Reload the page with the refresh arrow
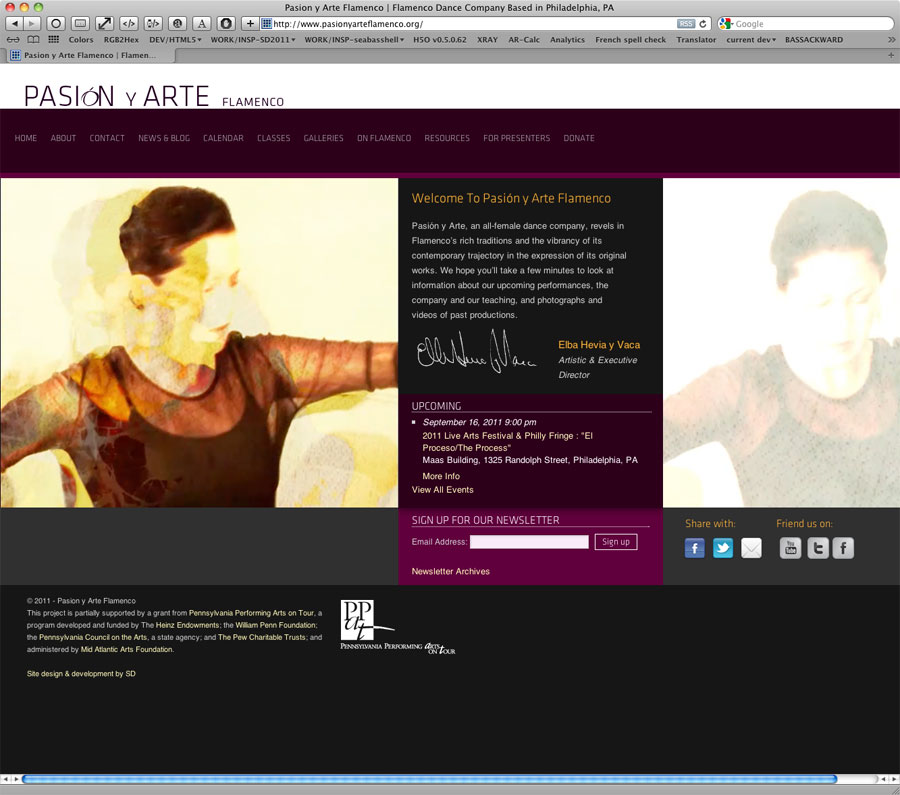 pyautogui.click(x=703, y=23)
